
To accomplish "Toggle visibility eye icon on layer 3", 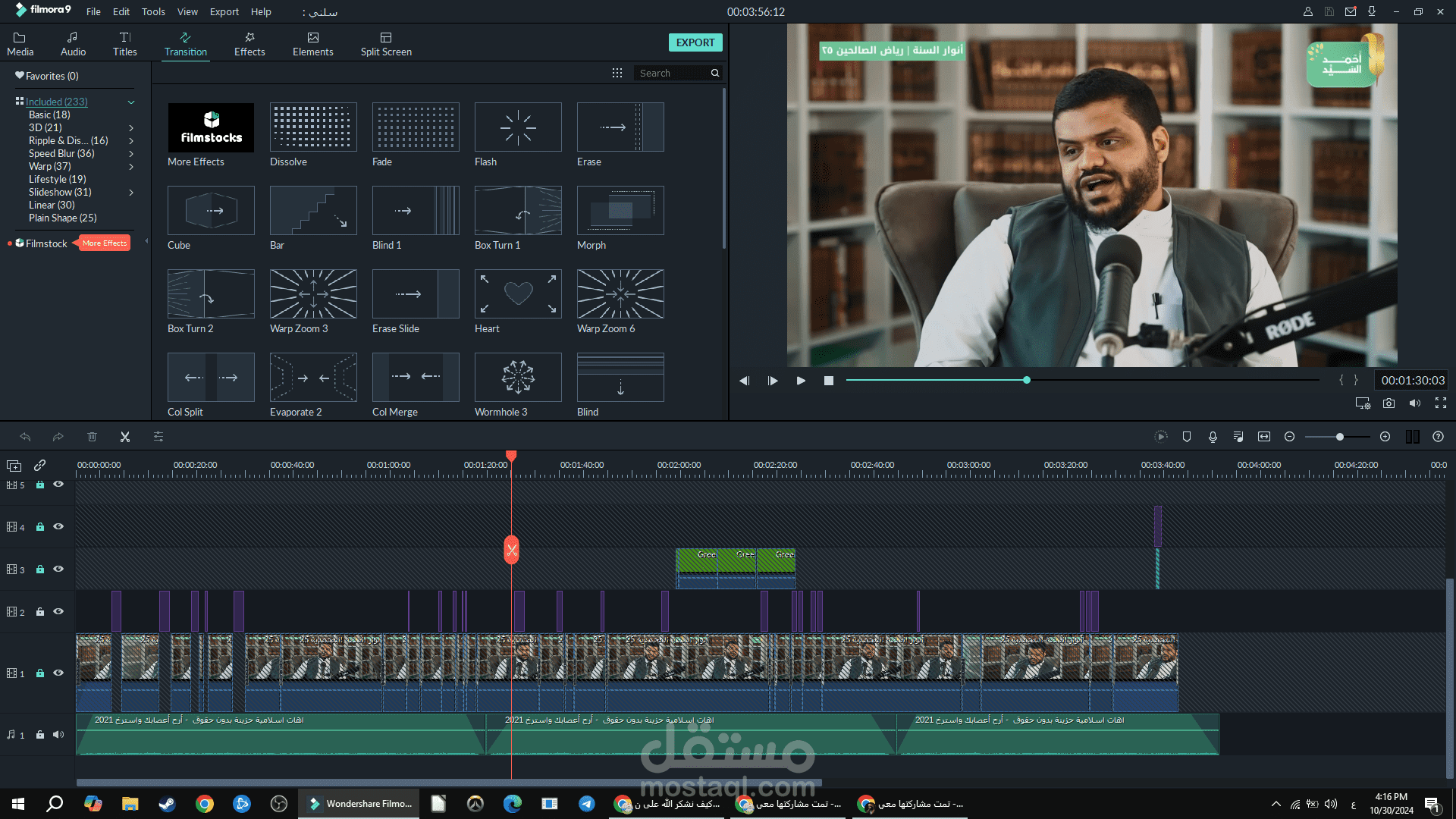I will [58, 567].
